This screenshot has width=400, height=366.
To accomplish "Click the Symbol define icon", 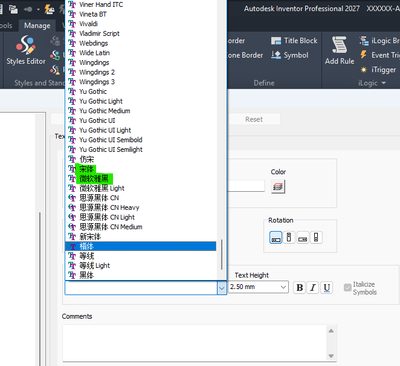I will click(x=276, y=55).
